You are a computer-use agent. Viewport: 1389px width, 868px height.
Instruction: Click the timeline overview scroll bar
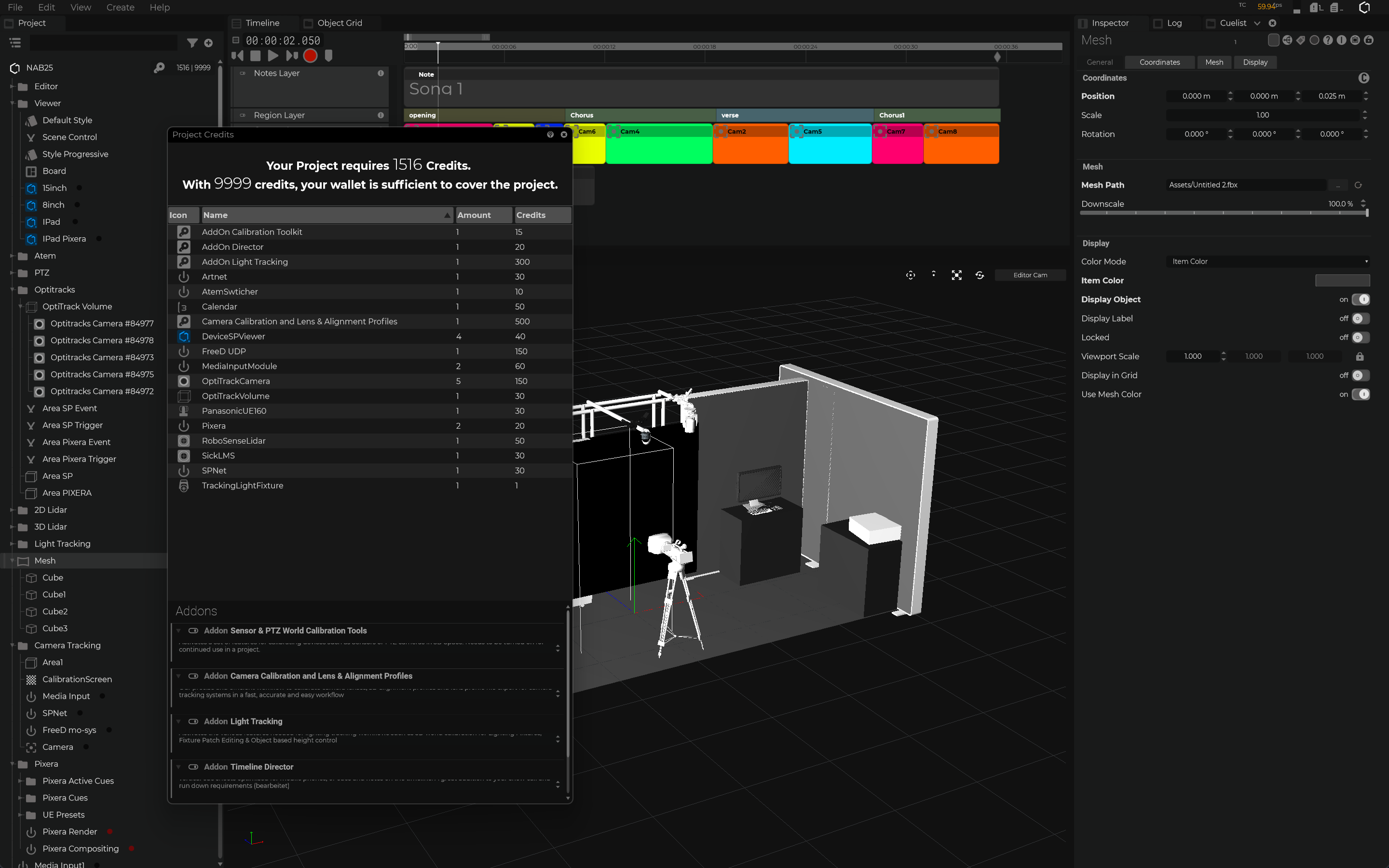[447, 37]
